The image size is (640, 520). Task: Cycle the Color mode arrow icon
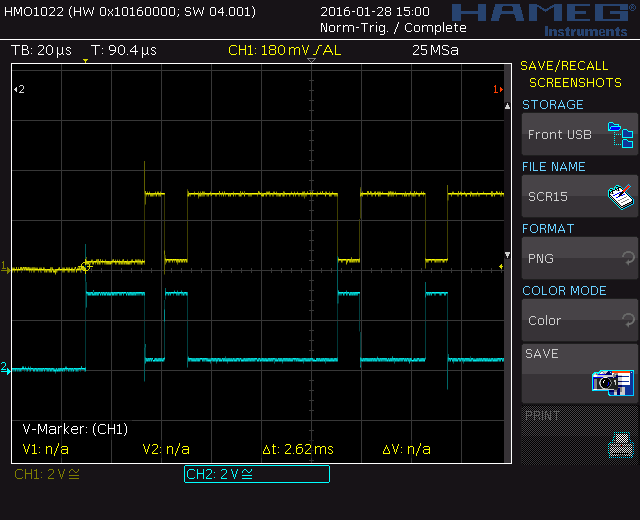pos(628,320)
